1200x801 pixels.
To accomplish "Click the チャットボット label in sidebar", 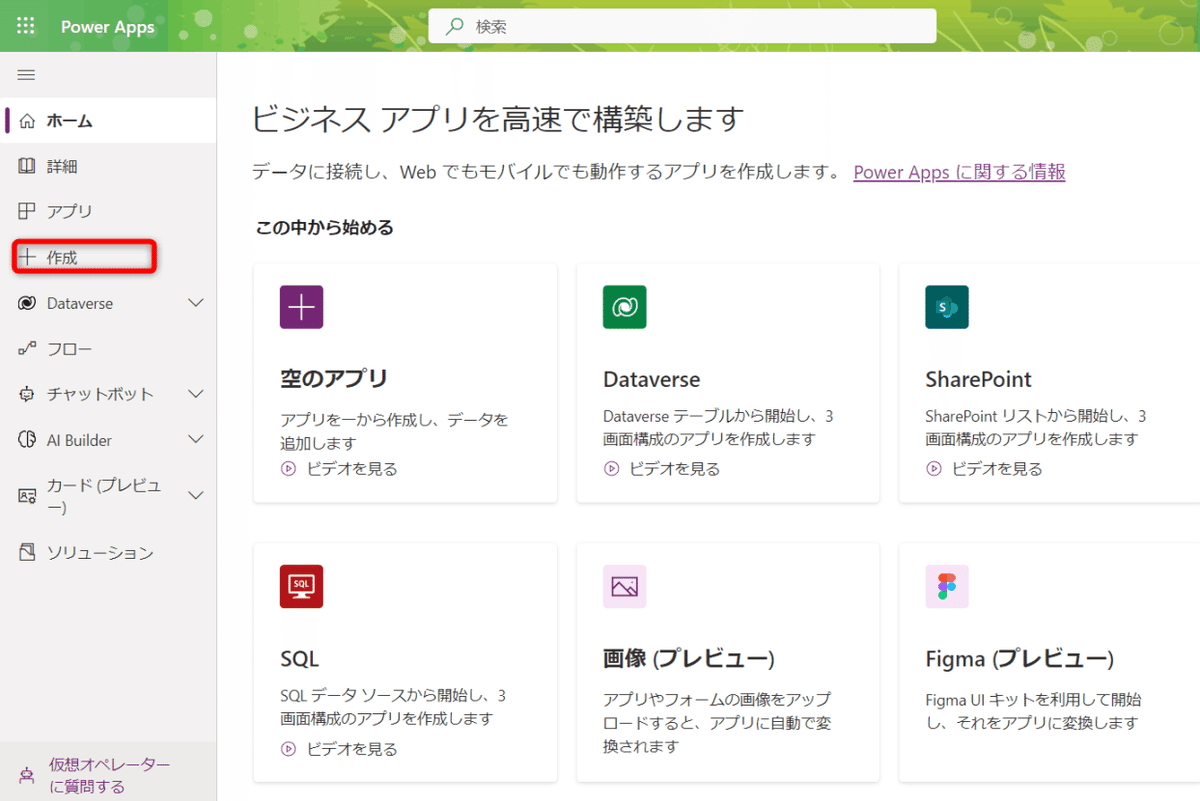I will pyautogui.click(x=100, y=394).
